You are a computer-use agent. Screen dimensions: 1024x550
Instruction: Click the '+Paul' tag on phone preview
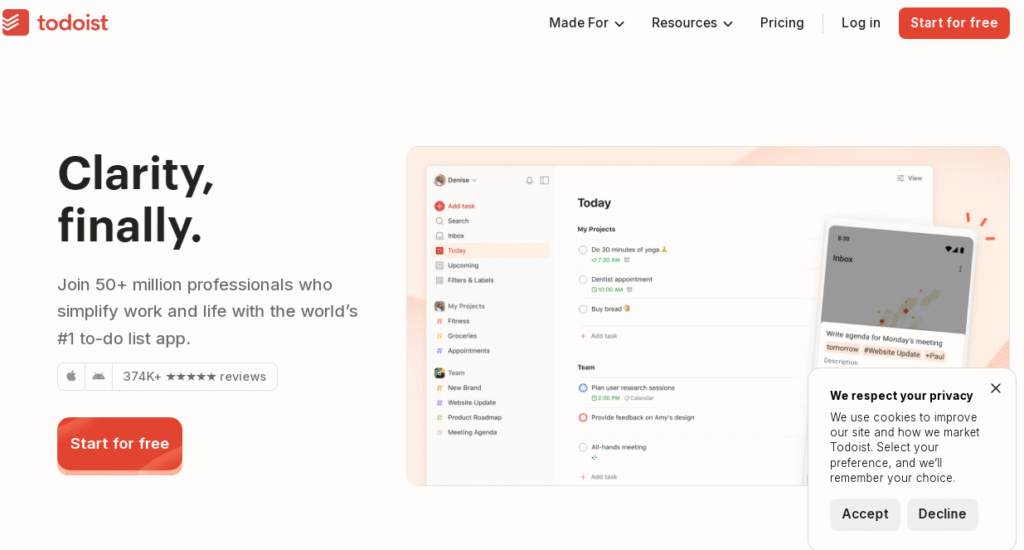935,356
